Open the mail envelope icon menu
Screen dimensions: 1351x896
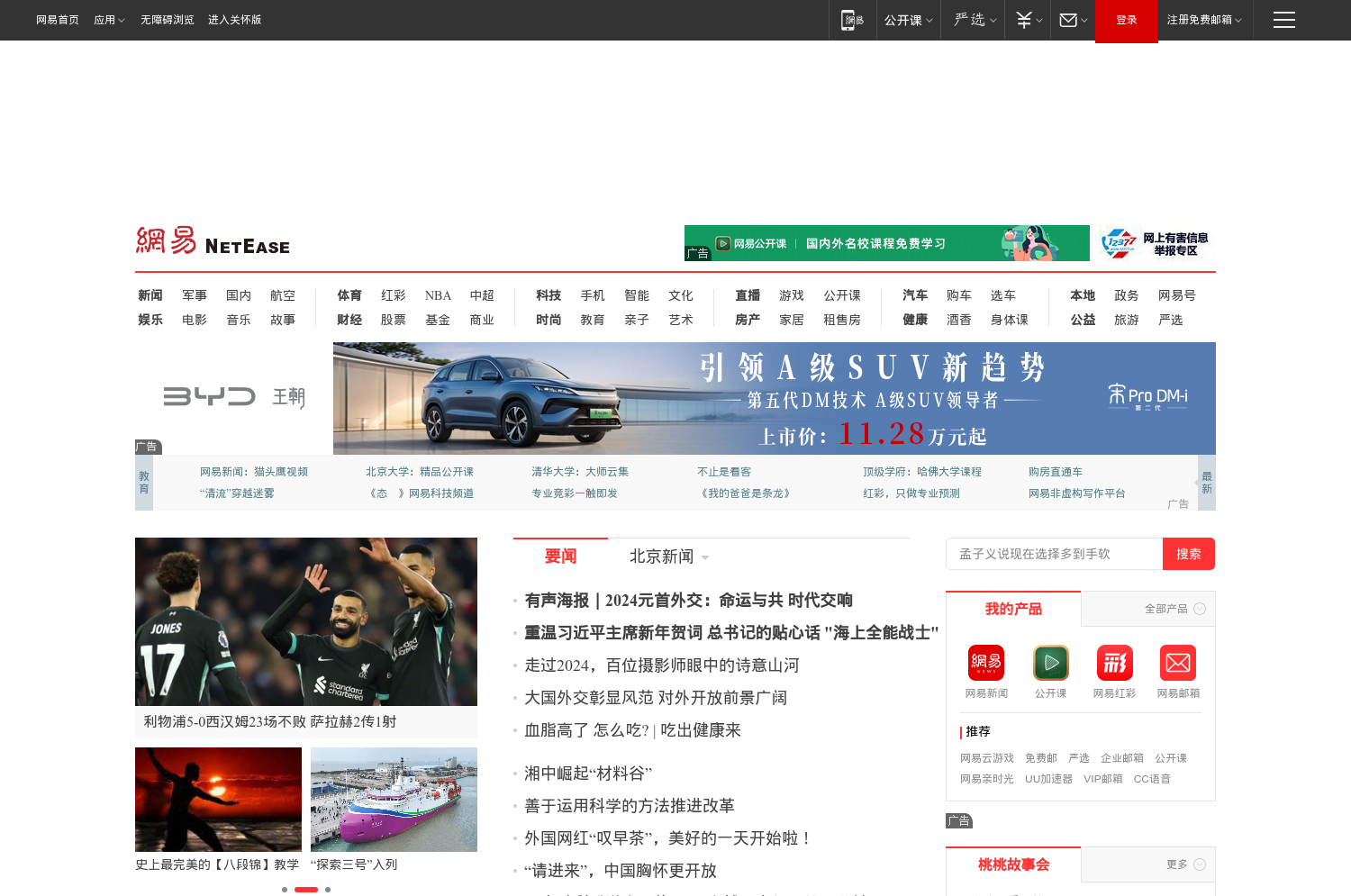pos(1073,20)
